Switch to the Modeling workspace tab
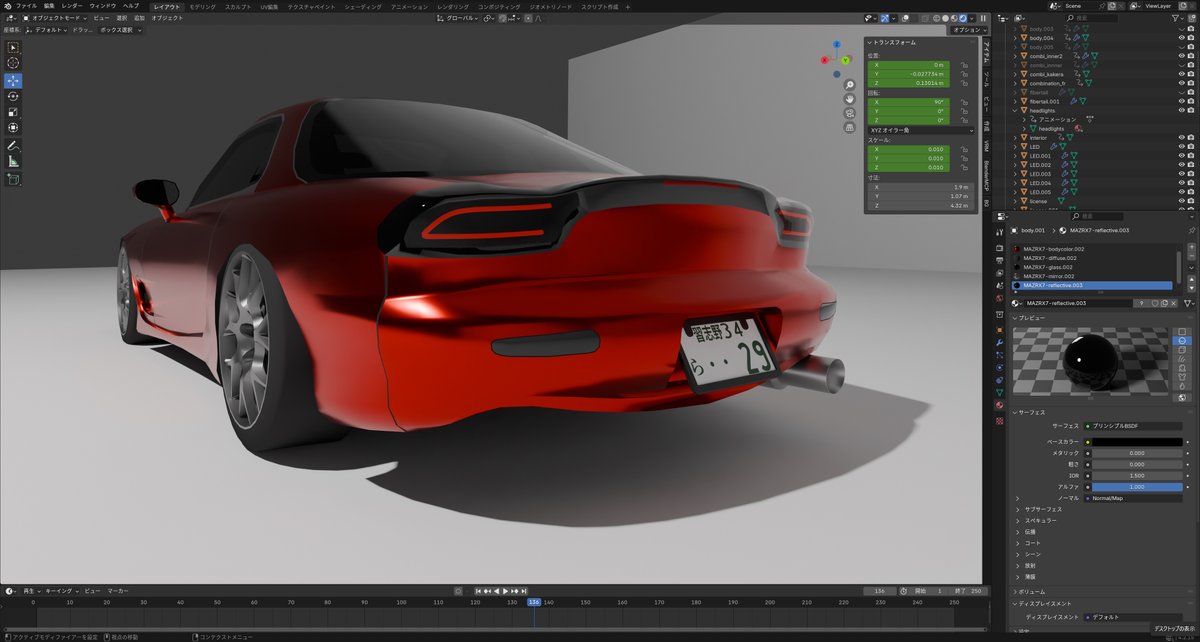This screenshot has height=642, width=1200. [x=202, y=6]
